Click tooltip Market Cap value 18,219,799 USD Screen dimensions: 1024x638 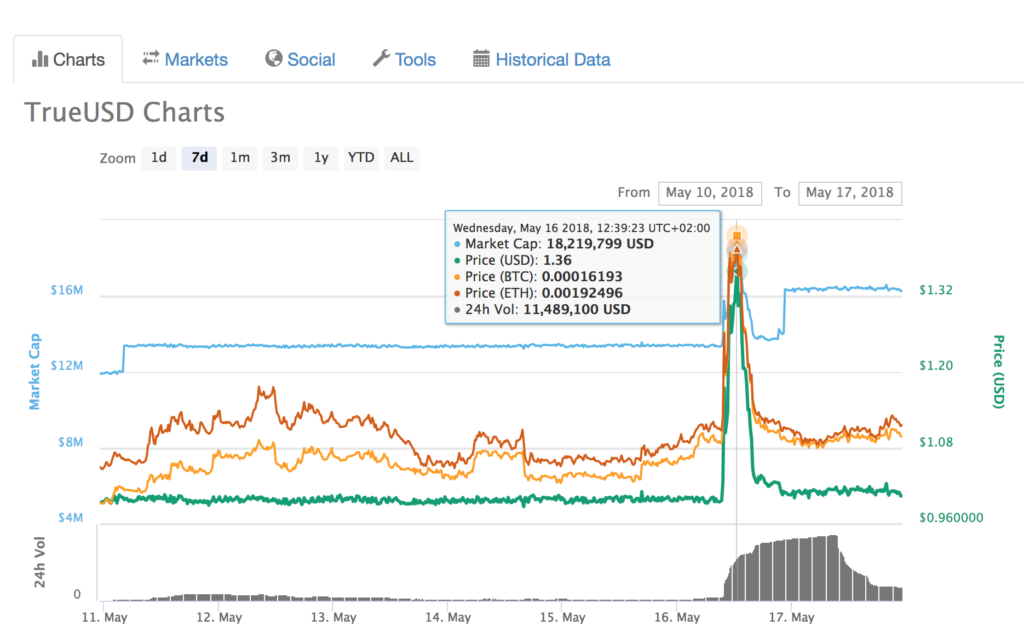pos(600,244)
